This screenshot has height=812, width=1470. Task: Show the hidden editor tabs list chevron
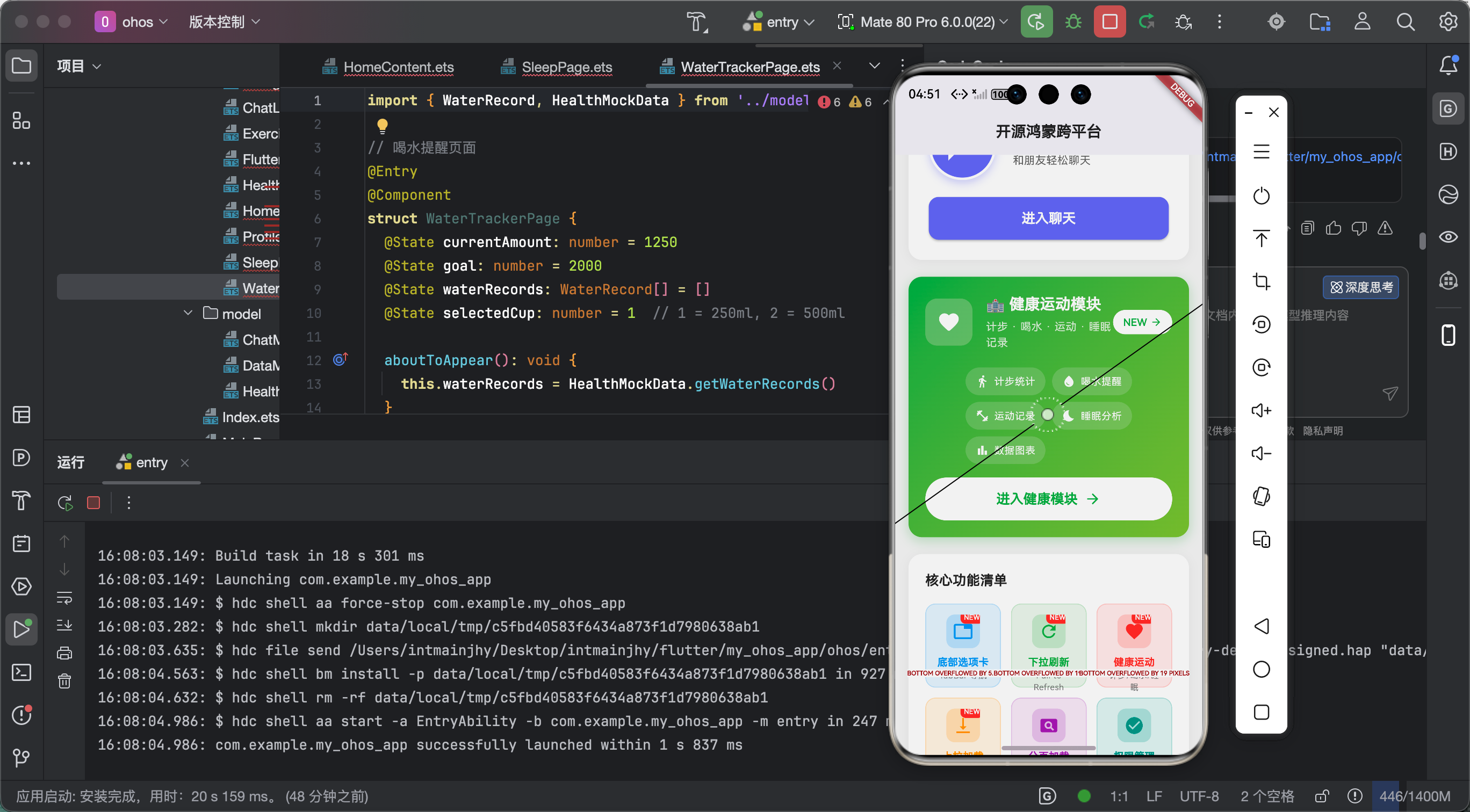click(874, 66)
